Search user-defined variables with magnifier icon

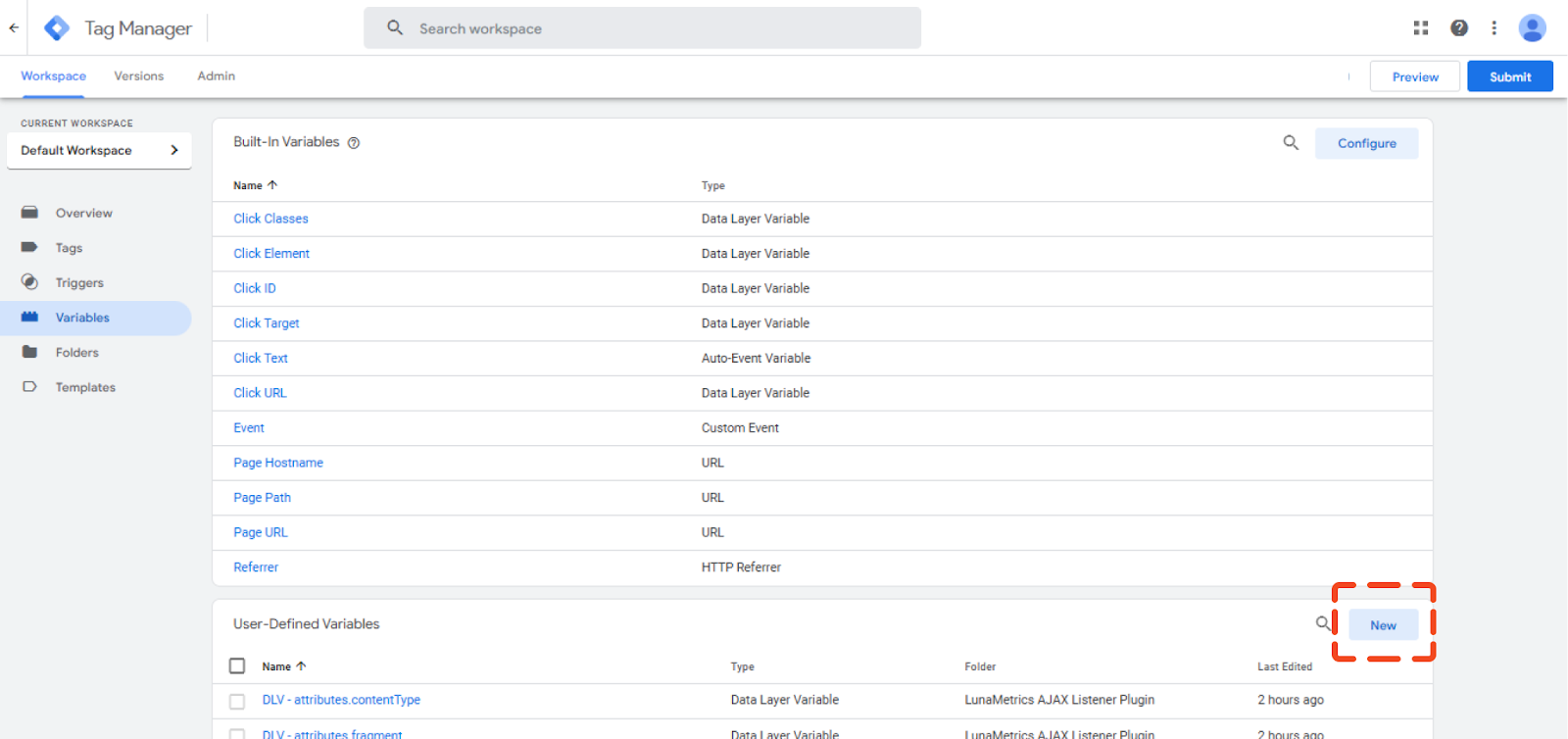[x=1323, y=623]
